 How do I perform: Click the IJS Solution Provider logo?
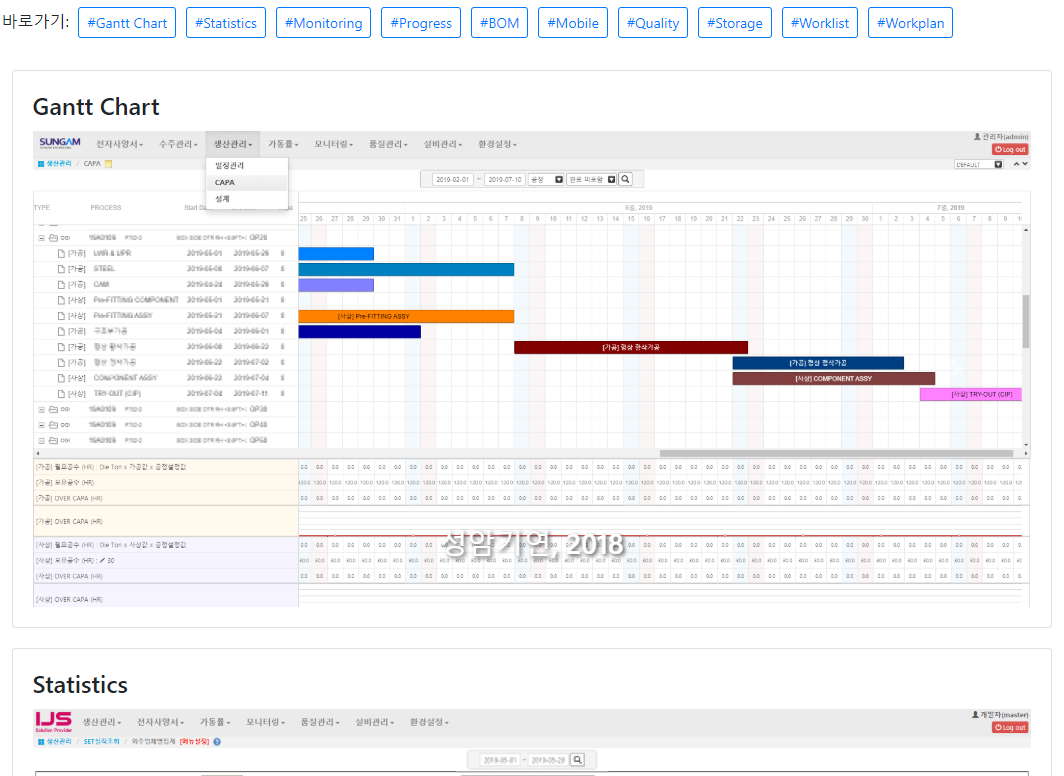[53, 722]
